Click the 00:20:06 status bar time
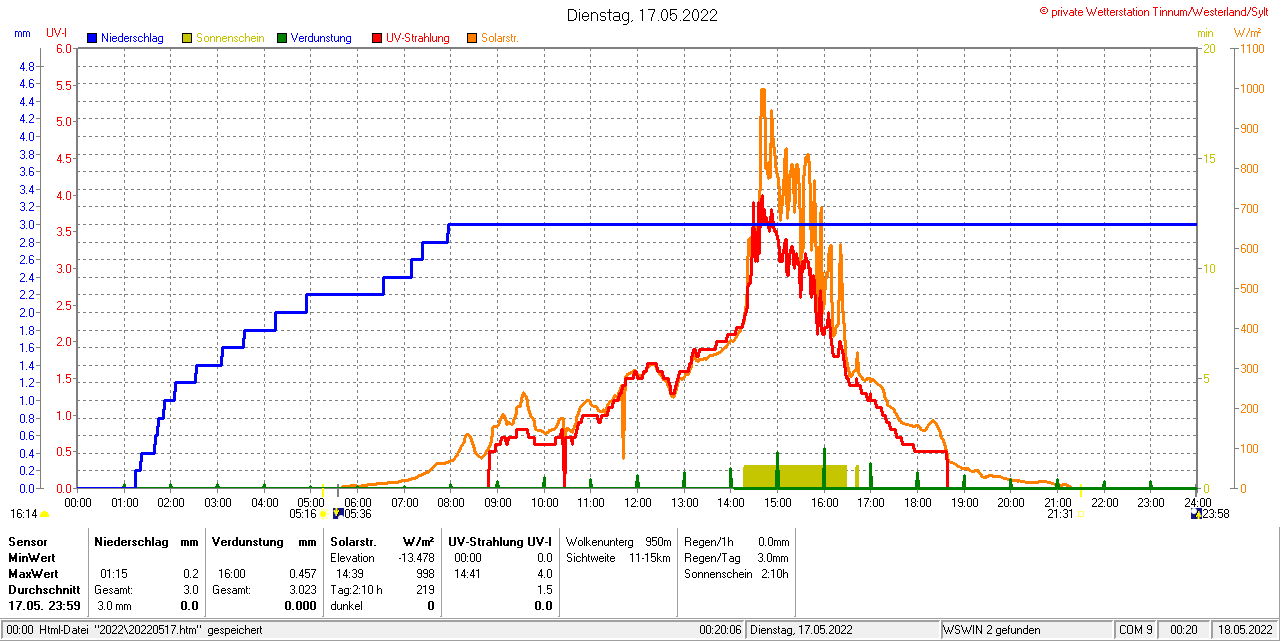 pyautogui.click(x=720, y=630)
